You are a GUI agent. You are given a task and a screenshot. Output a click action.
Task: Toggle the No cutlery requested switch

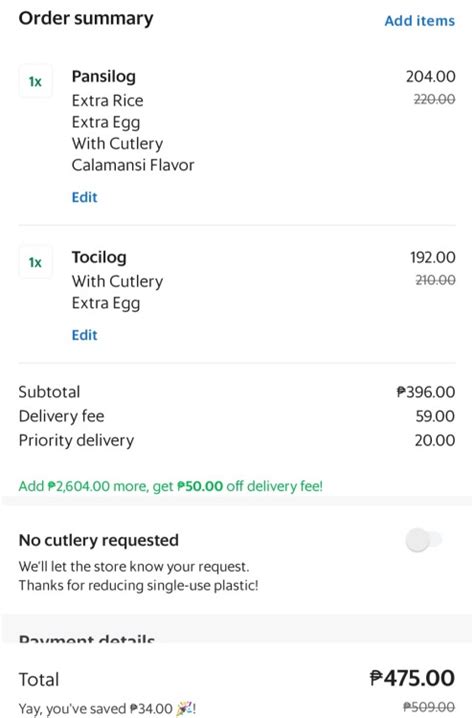pos(424,540)
